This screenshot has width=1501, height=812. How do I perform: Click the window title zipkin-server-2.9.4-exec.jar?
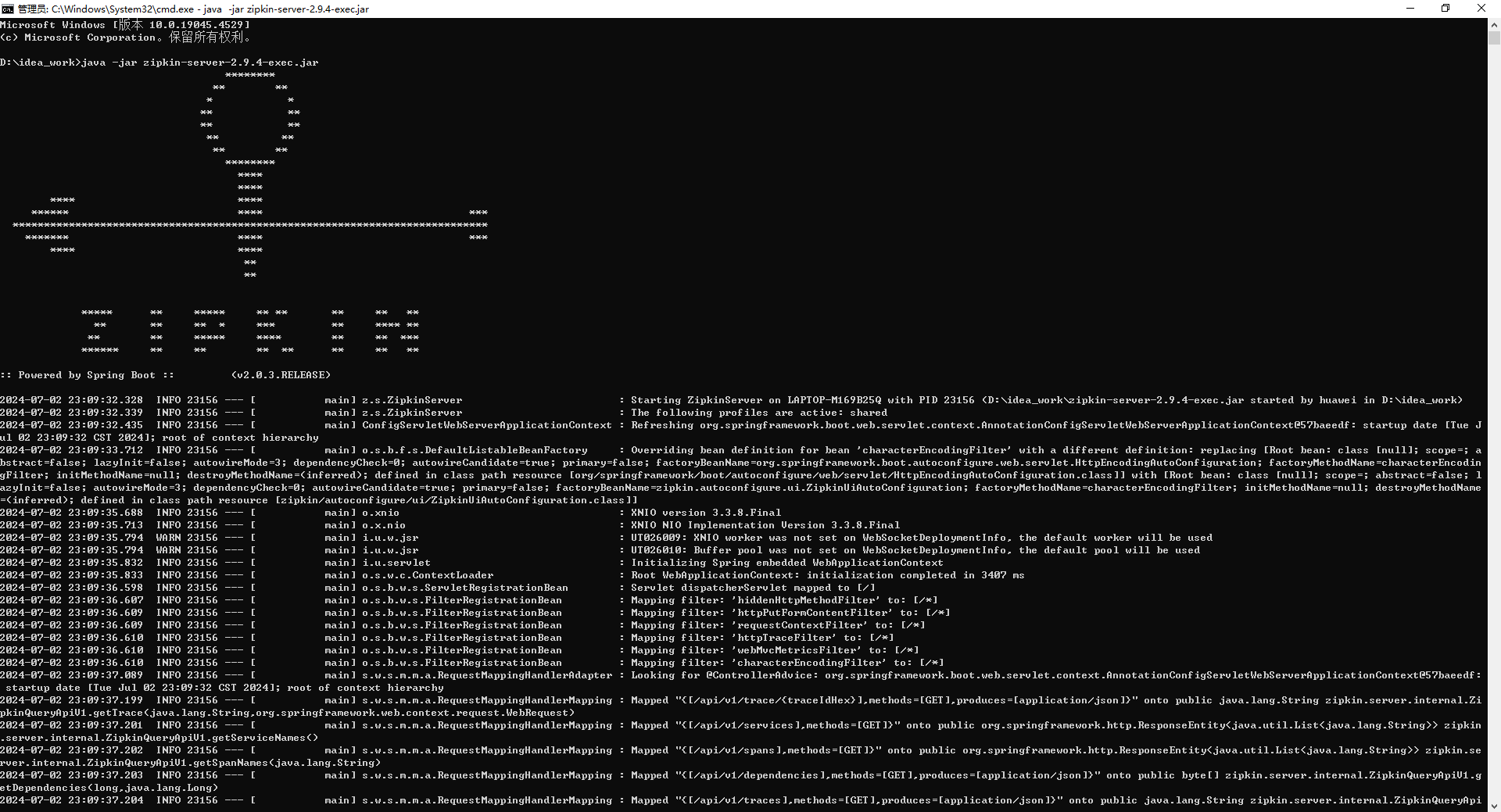[308, 9]
